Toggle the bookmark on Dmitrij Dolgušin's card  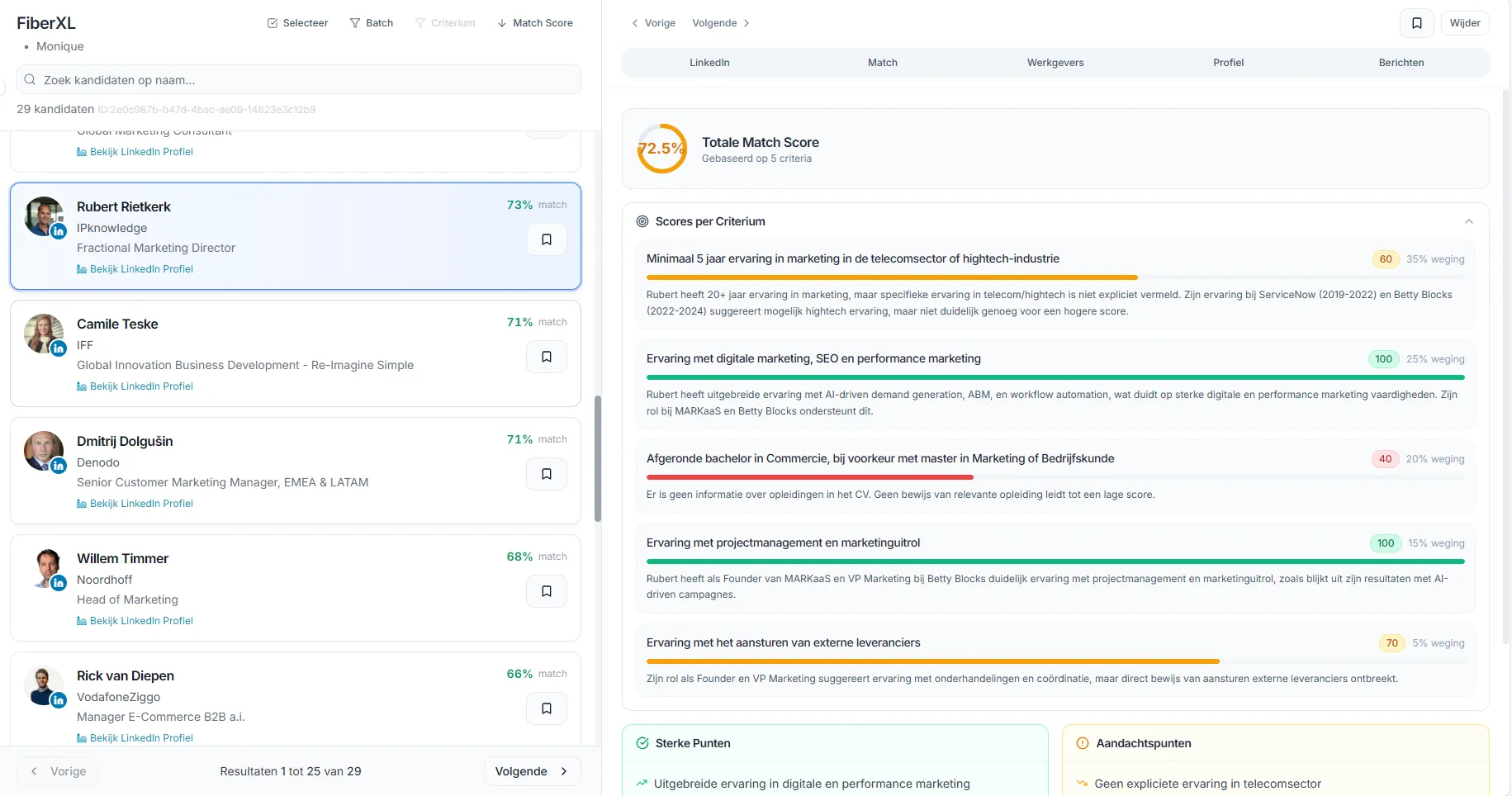point(546,473)
